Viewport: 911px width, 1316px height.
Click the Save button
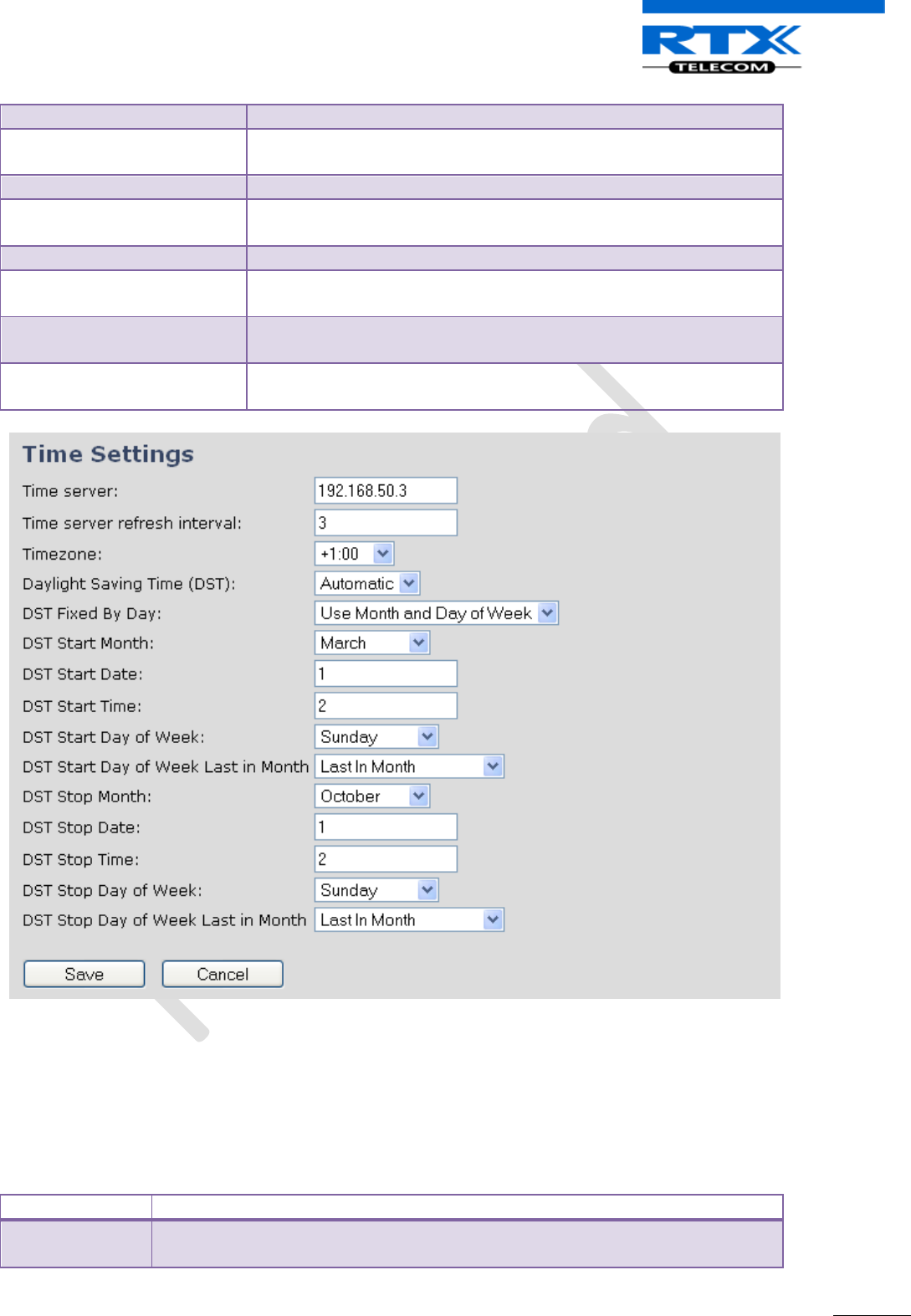pyautogui.click(x=84, y=974)
